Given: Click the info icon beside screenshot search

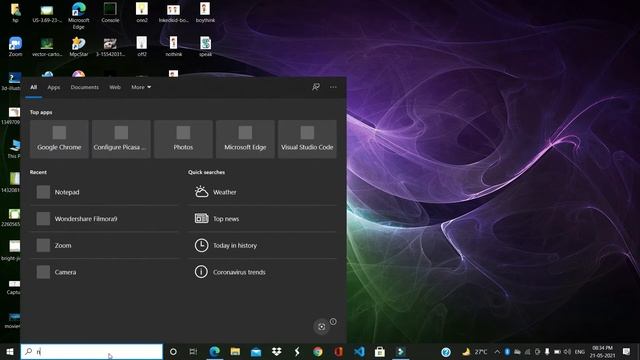Looking at the screenshot, I should pyautogui.click(x=333, y=322).
